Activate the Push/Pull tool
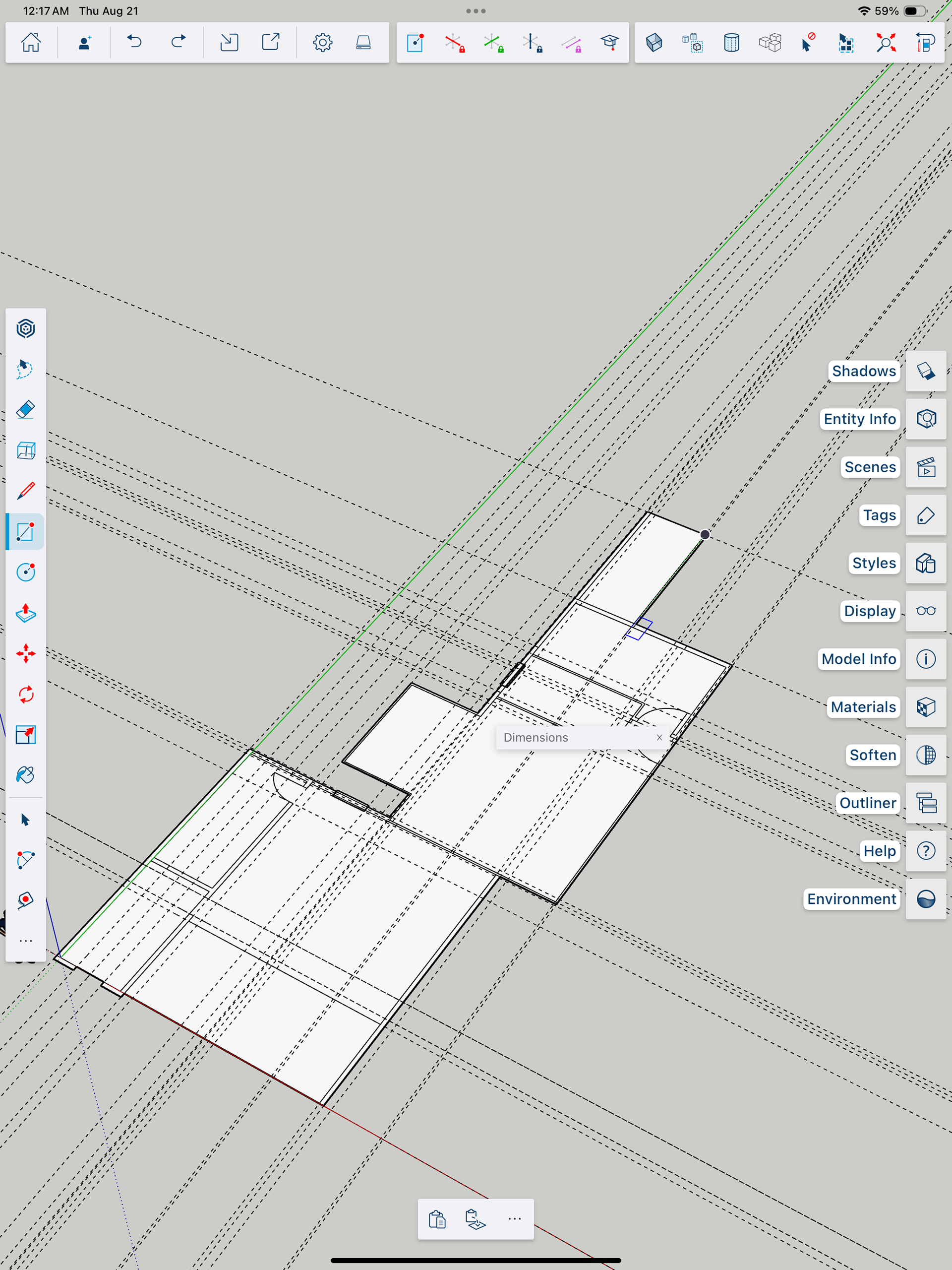 pyautogui.click(x=26, y=613)
